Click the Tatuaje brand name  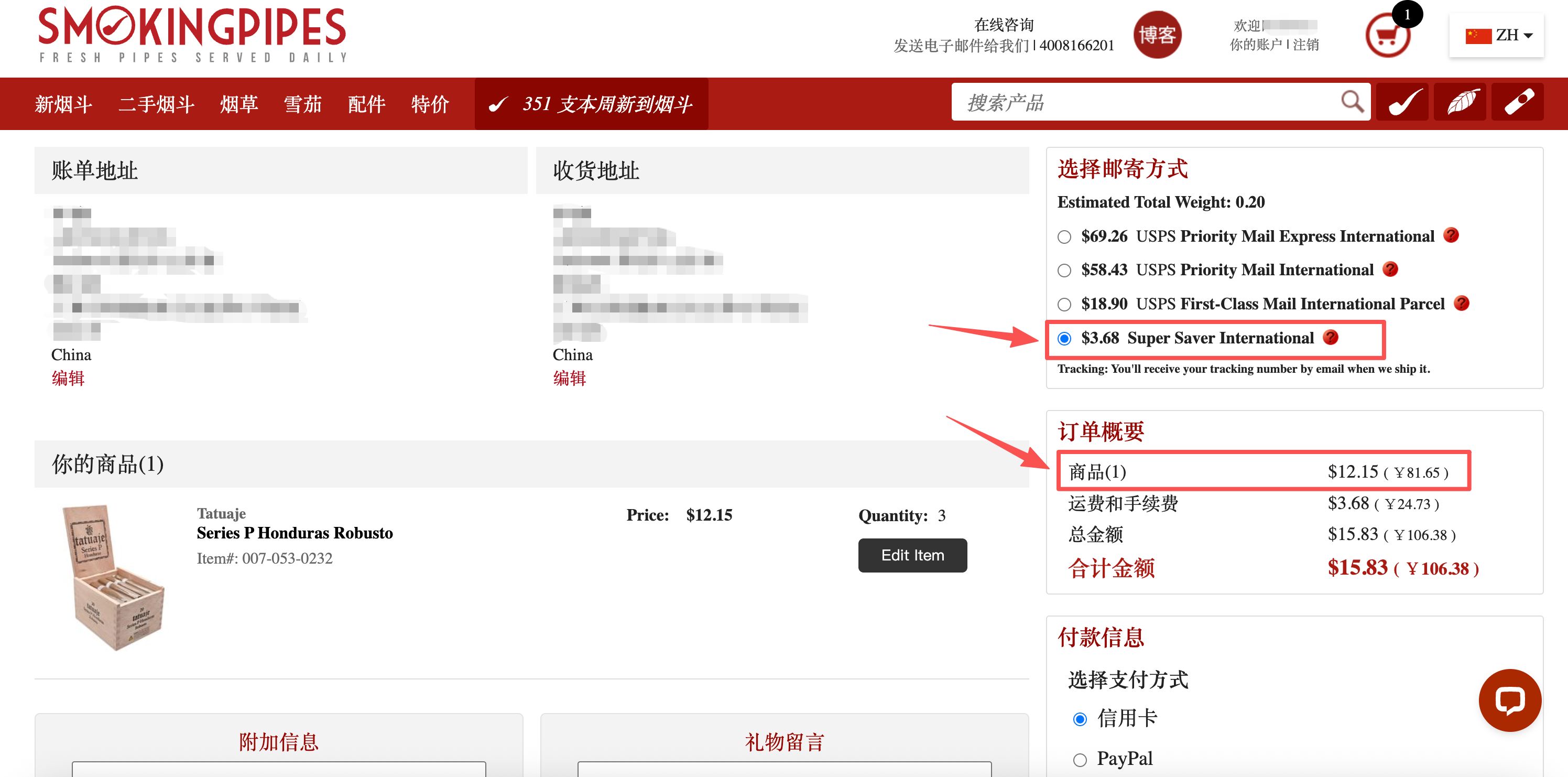coord(221,513)
